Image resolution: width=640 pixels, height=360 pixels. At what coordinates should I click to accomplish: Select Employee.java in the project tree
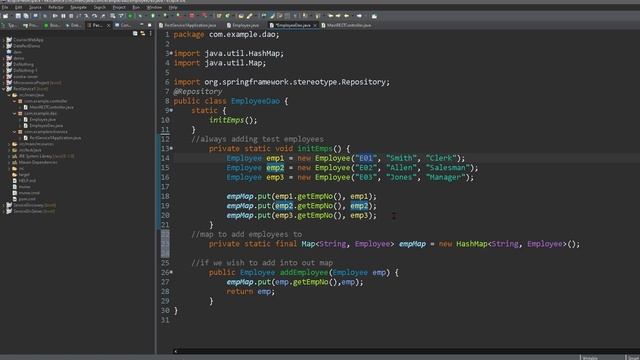click(42, 119)
